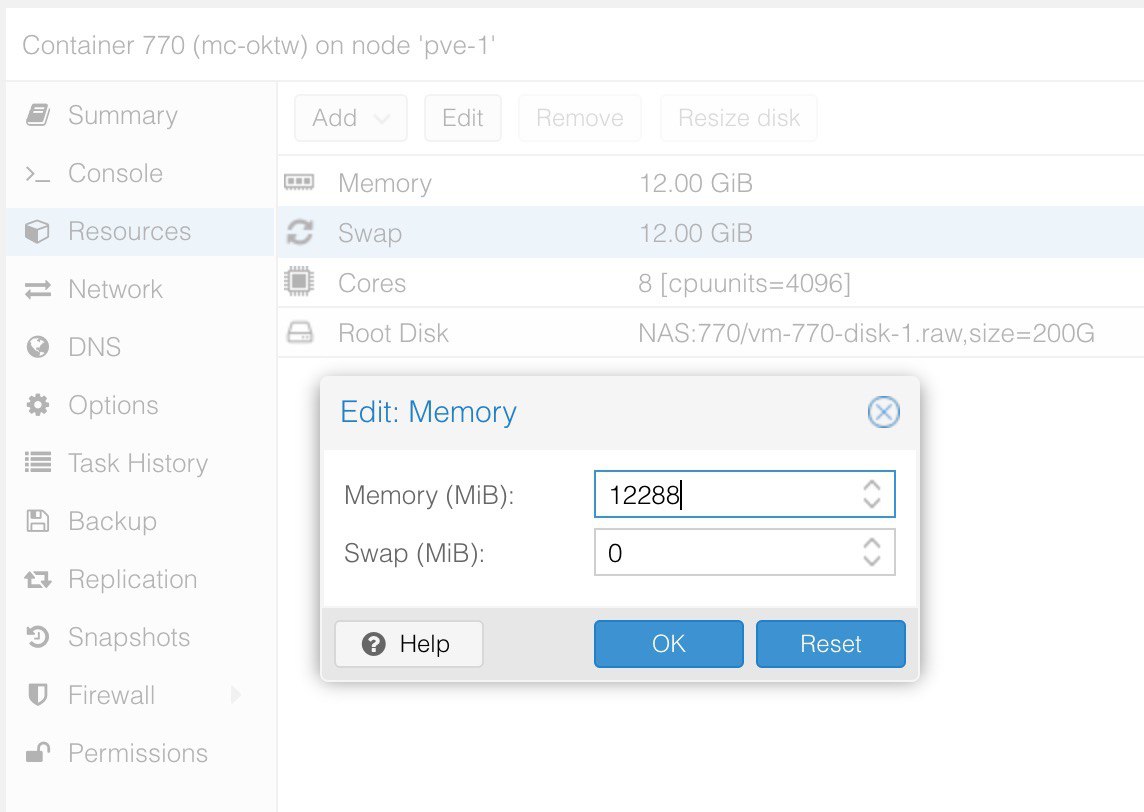This screenshot has height=812, width=1144.
Task: Click the Firewall shield icon
Action: [38, 695]
